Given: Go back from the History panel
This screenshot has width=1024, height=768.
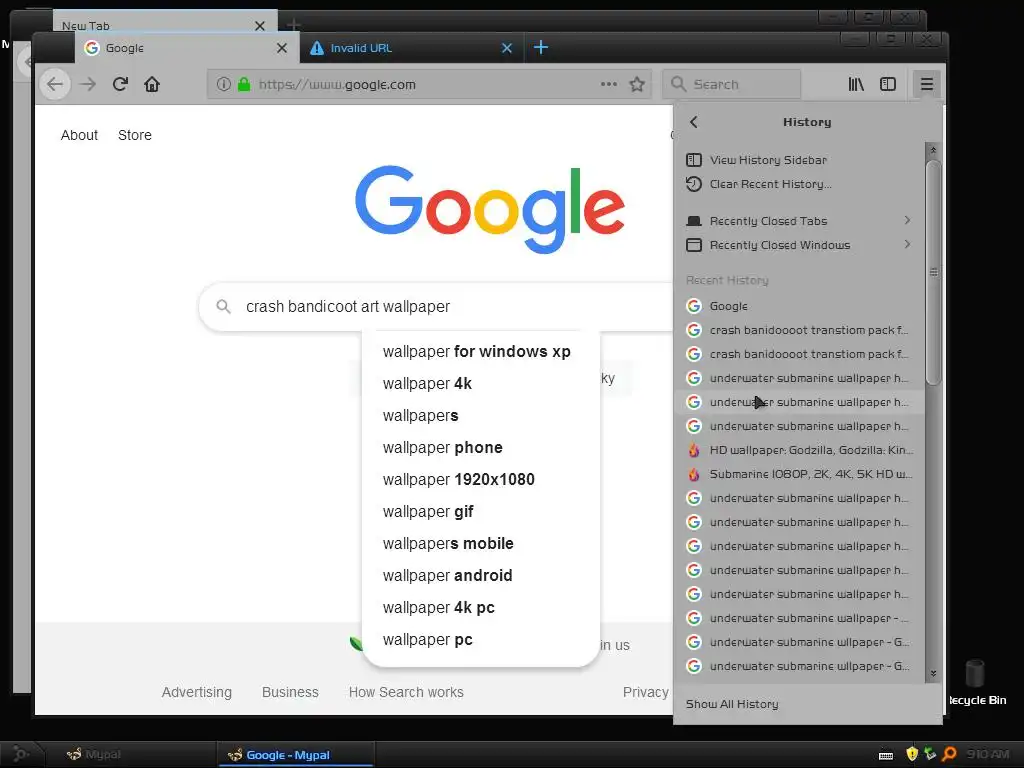Looking at the screenshot, I should 694,122.
